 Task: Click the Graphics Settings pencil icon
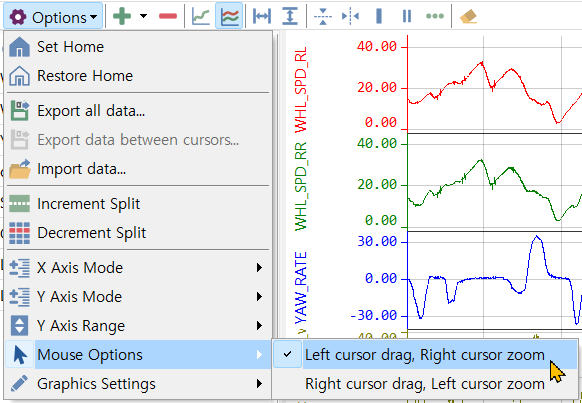[x=19, y=383]
